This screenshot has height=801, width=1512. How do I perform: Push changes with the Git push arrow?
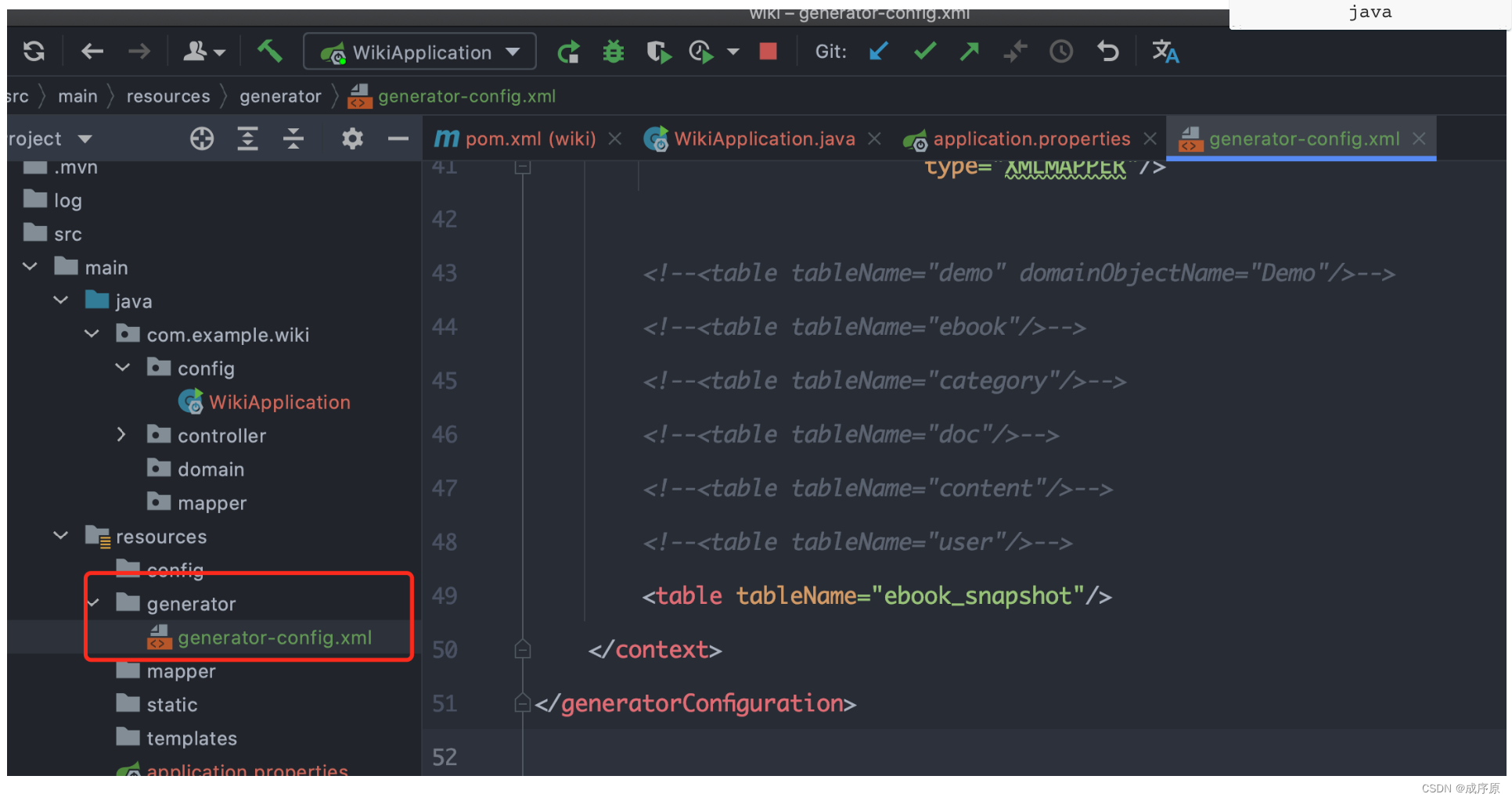(970, 52)
